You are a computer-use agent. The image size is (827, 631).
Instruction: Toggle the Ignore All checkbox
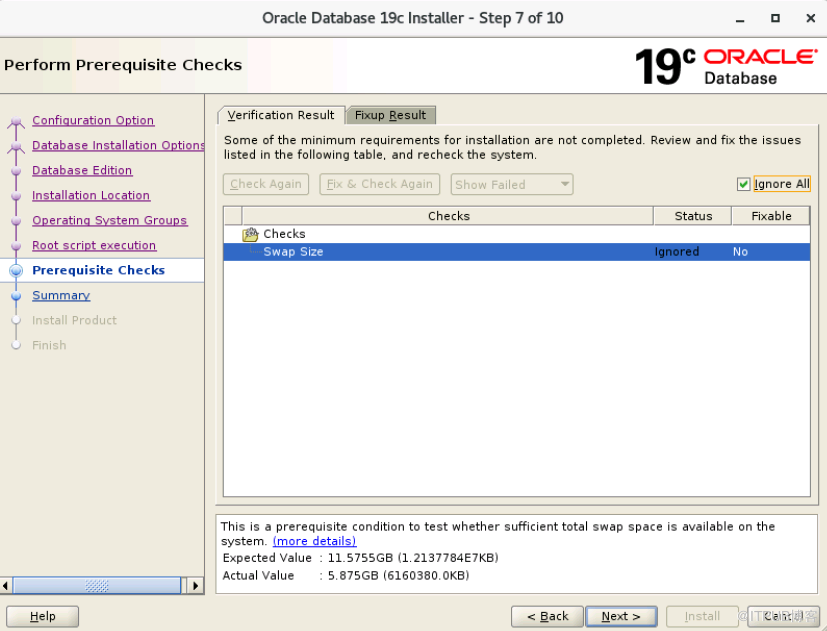(x=743, y=184)
